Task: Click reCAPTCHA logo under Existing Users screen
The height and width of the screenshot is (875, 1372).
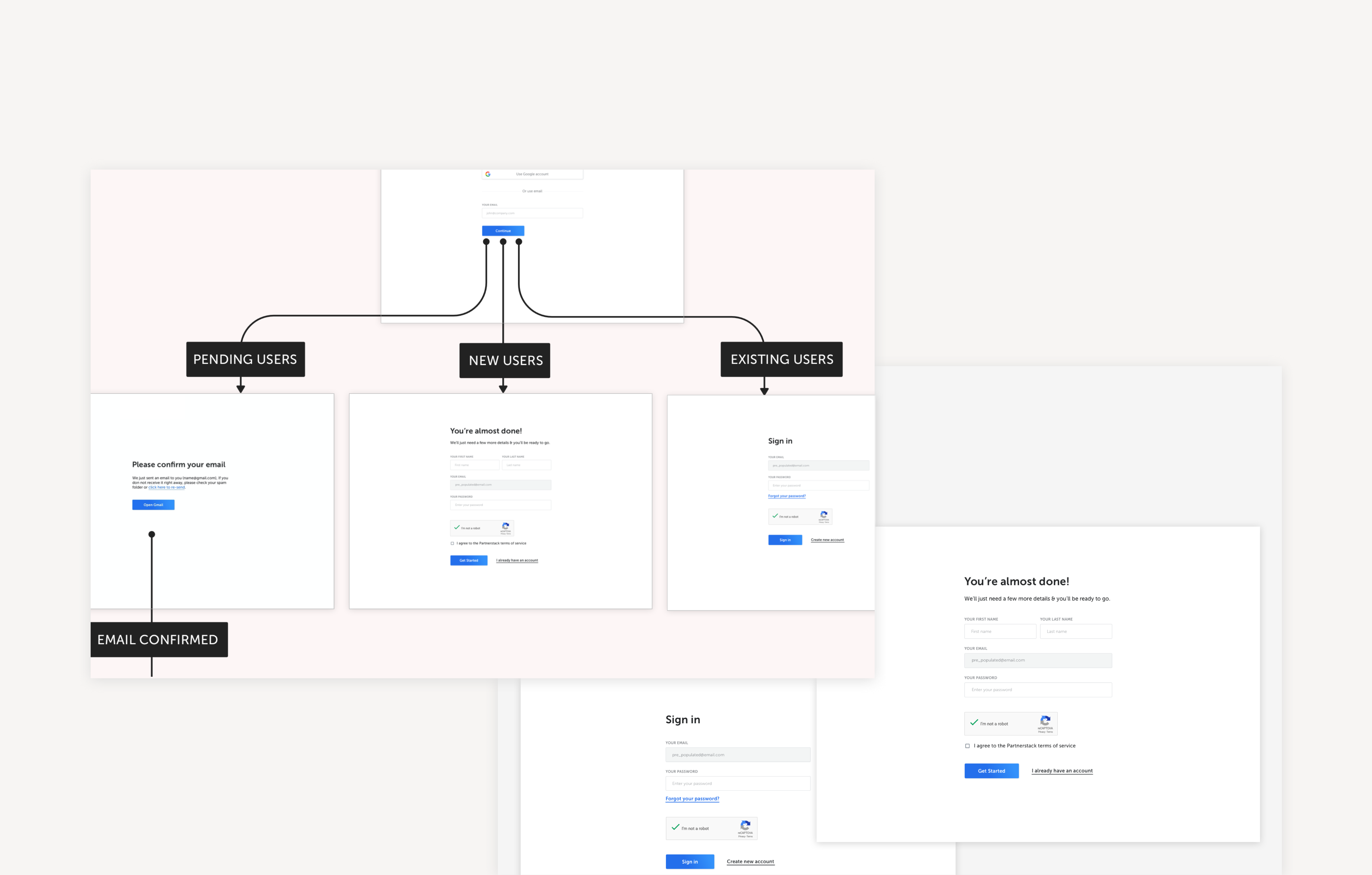Action: click(x=824, y=514)
